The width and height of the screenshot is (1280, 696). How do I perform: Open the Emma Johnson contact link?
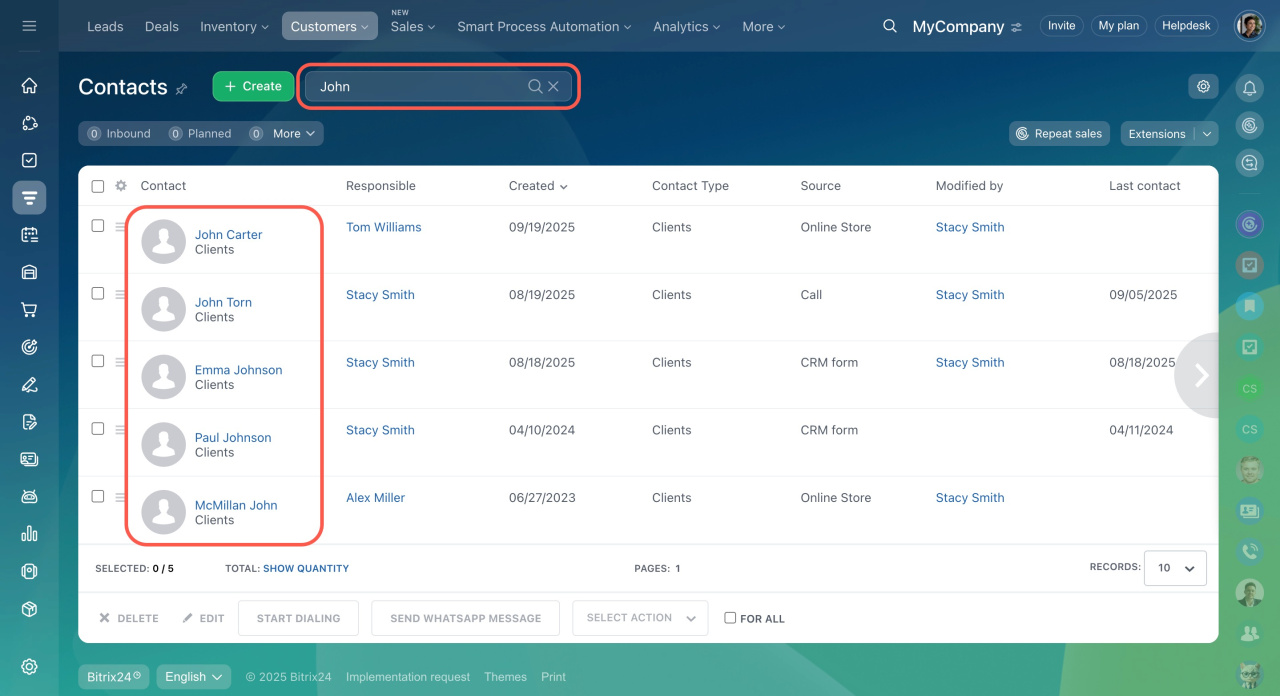click(x=238, y=370)
